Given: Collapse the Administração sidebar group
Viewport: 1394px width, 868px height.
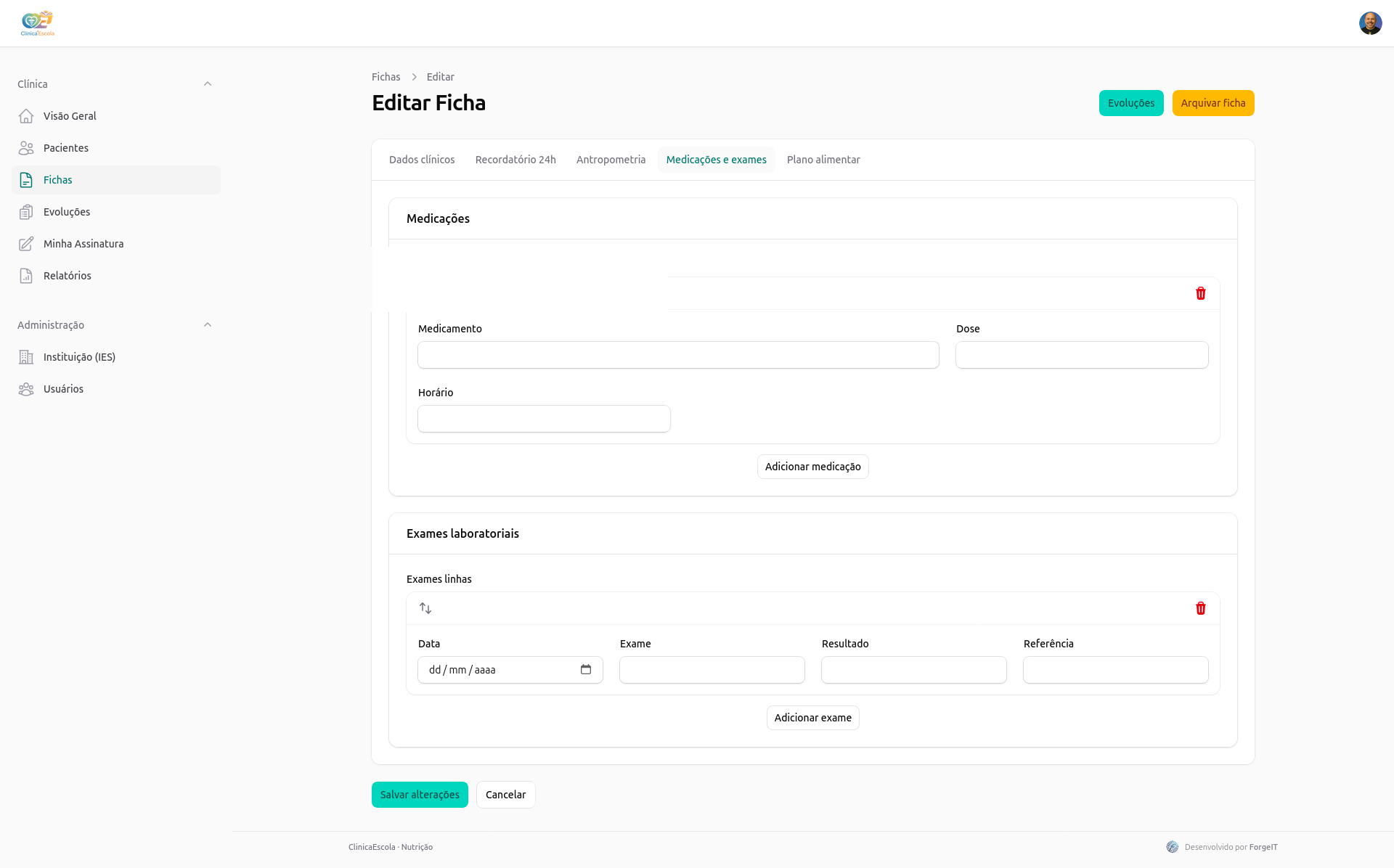Looking at the screenshot, I should click(208, 325).
